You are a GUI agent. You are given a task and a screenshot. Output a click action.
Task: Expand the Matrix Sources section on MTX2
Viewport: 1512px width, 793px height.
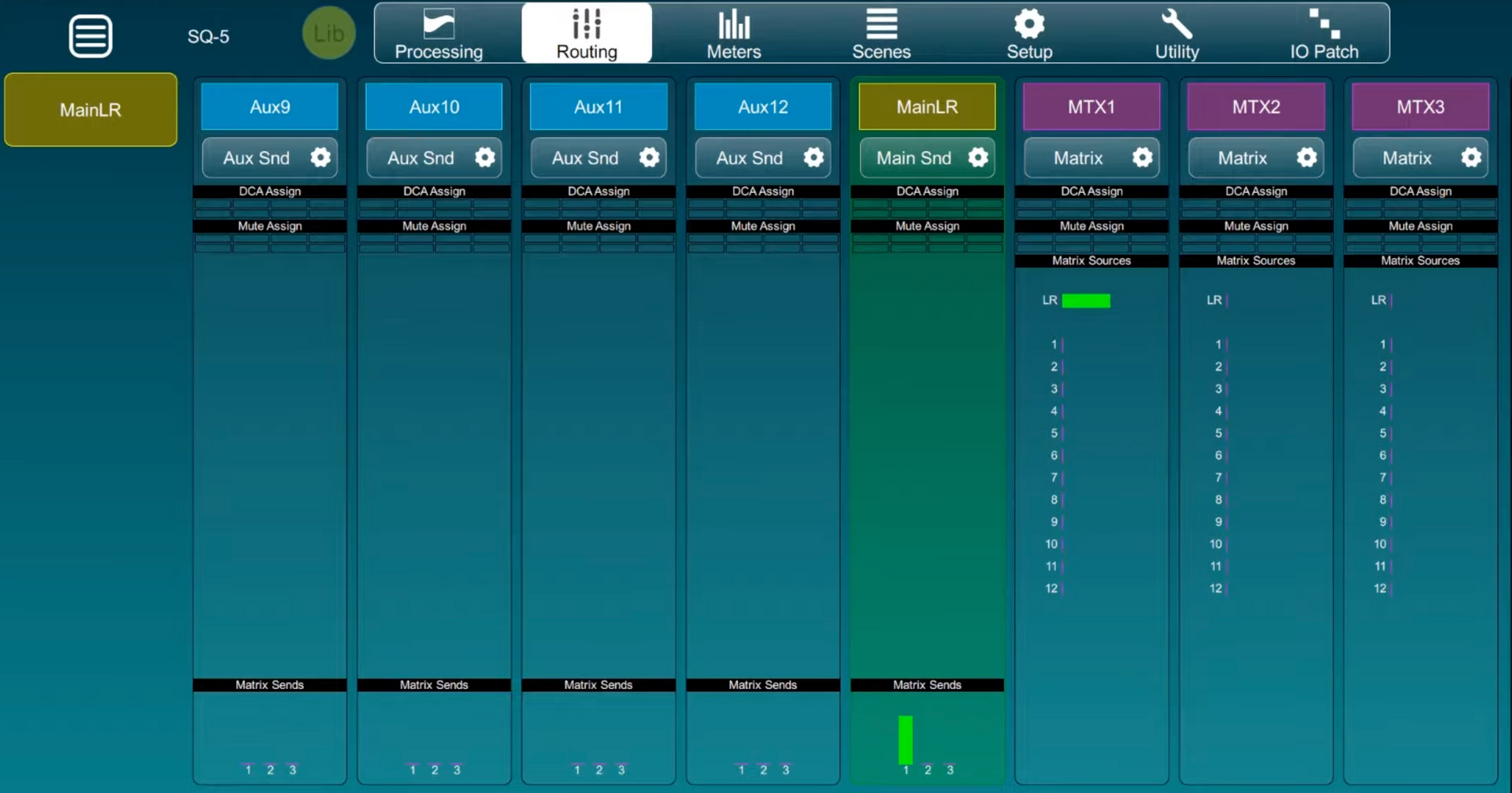1254,261
